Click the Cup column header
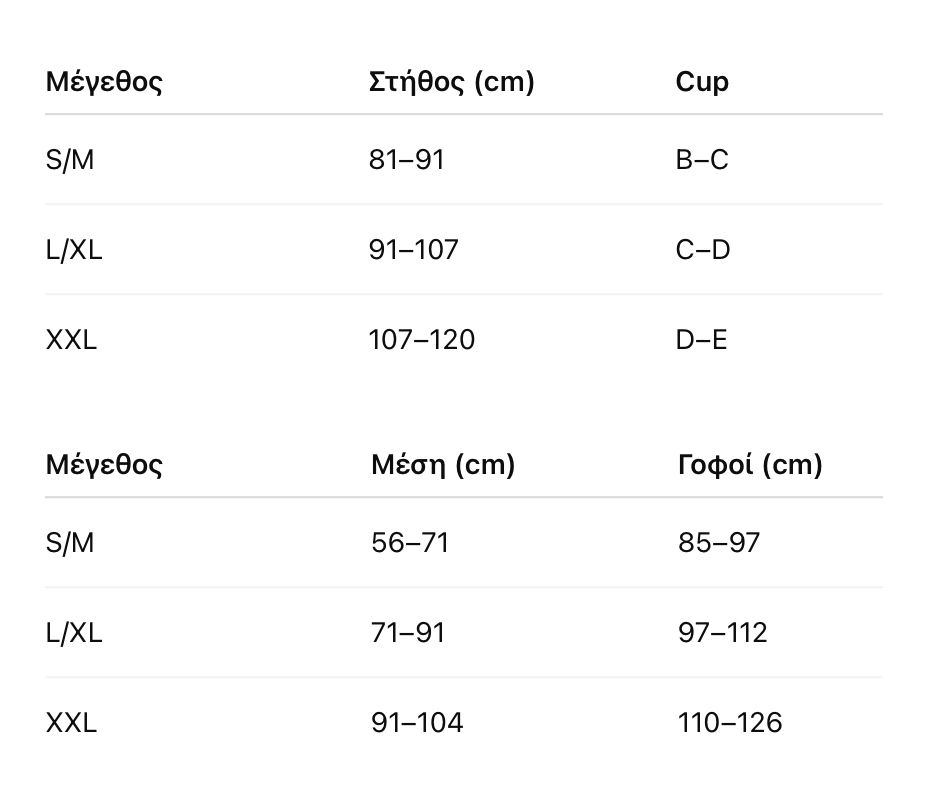The width and height of the screenshot is (931, 807). click(702, 82)
